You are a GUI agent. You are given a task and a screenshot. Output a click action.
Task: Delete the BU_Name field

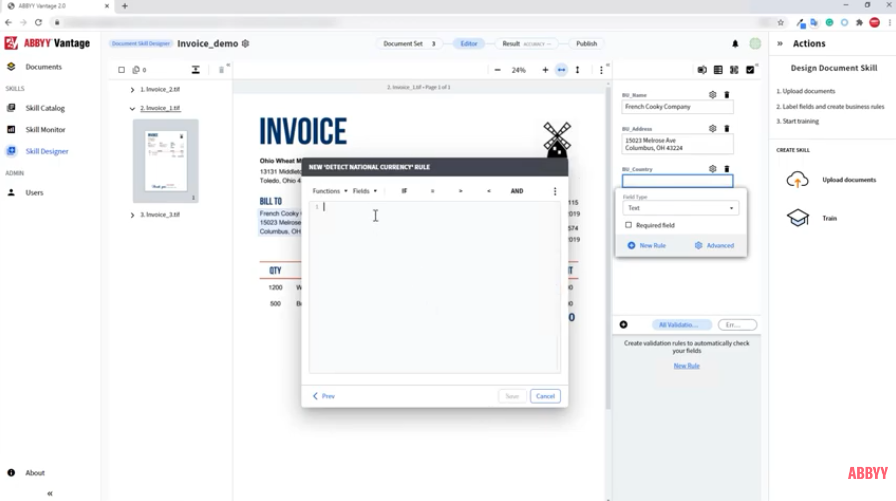[727, 95]
